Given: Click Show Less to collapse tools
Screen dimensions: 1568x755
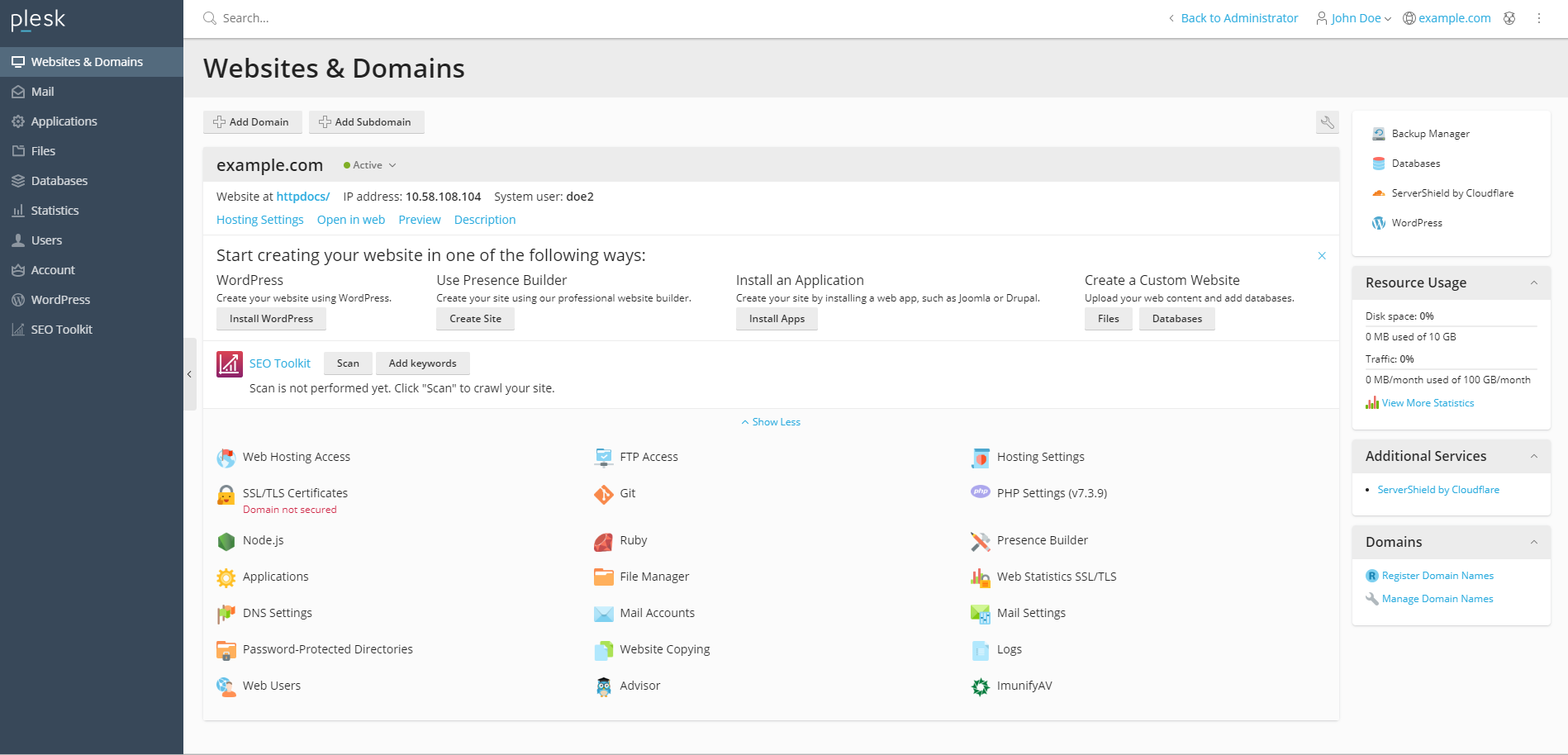Looking at the screenshot, I should [771, 422].
